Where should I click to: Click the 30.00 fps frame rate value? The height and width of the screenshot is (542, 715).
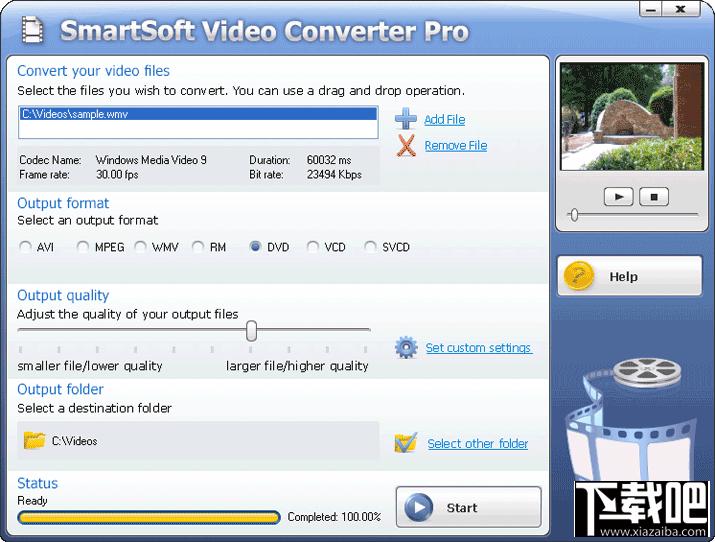(x=117, y=175)
